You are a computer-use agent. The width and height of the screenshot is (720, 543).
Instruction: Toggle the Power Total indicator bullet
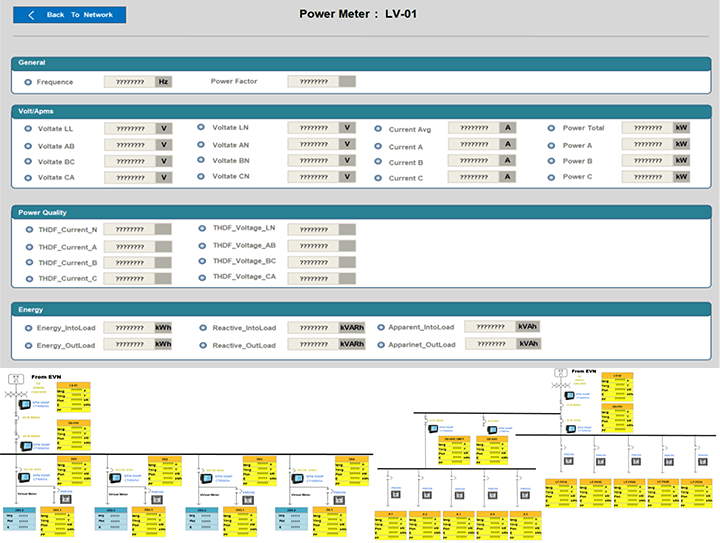(x=552, y=128)
